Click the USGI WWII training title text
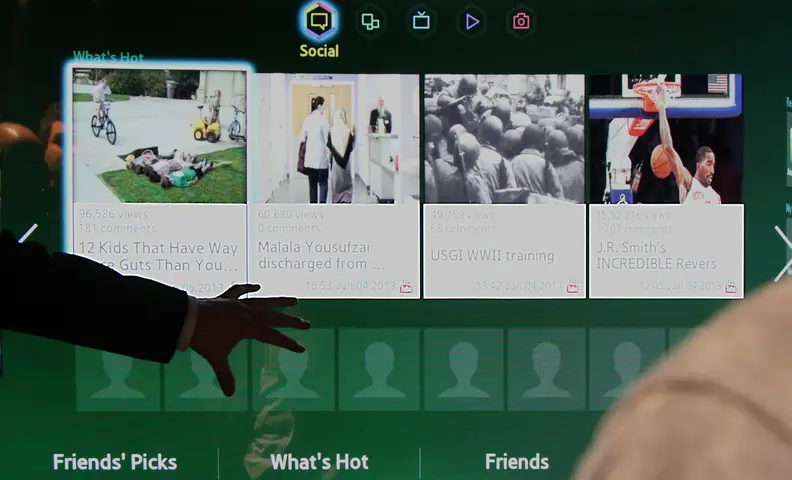Image resolution: width=792 pixels, height=480 pixels. [492, 256]
